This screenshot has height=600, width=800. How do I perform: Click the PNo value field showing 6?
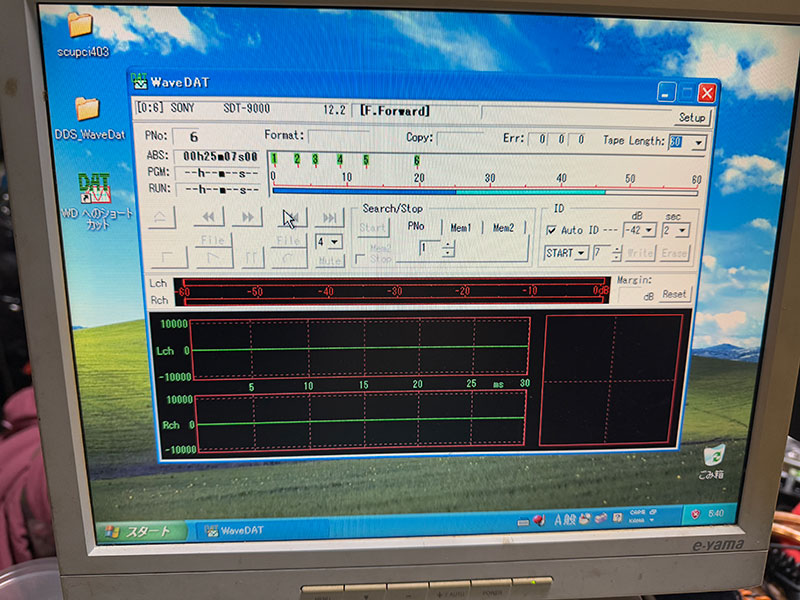[x=192, y=137]
